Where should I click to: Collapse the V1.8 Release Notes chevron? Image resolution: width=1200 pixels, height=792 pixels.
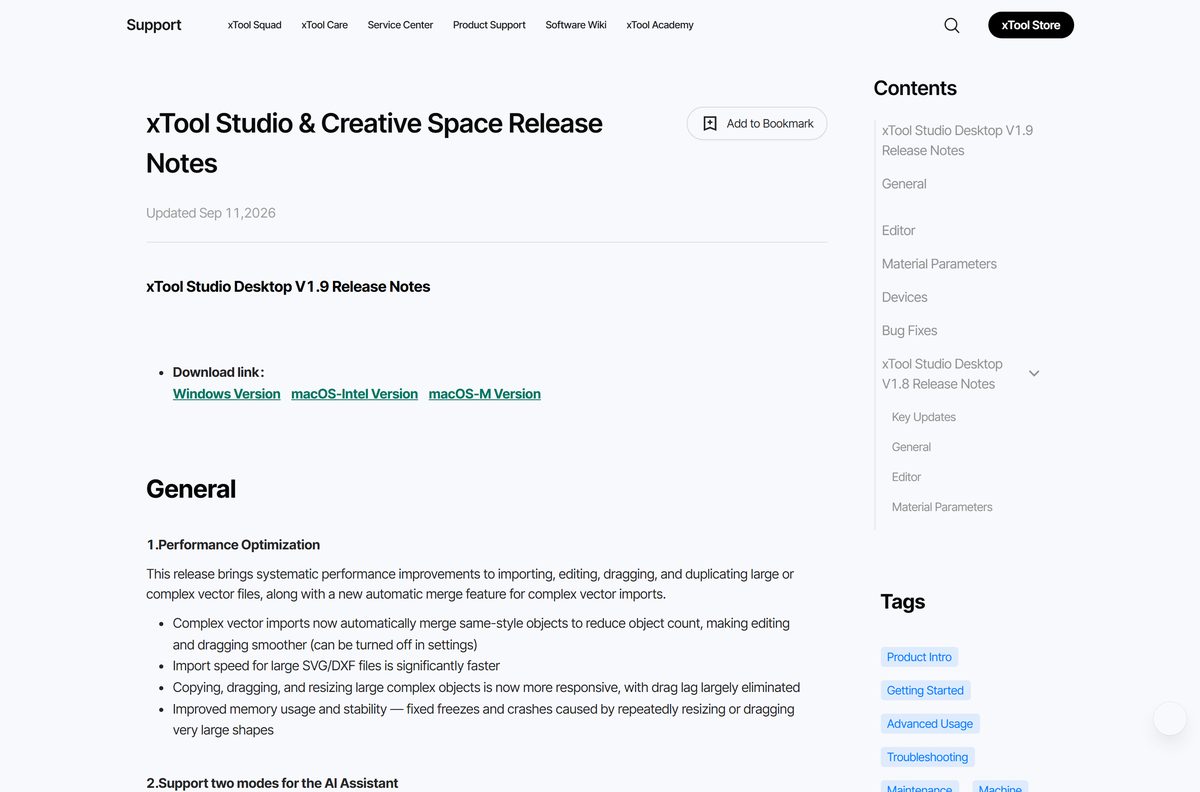1034,373
